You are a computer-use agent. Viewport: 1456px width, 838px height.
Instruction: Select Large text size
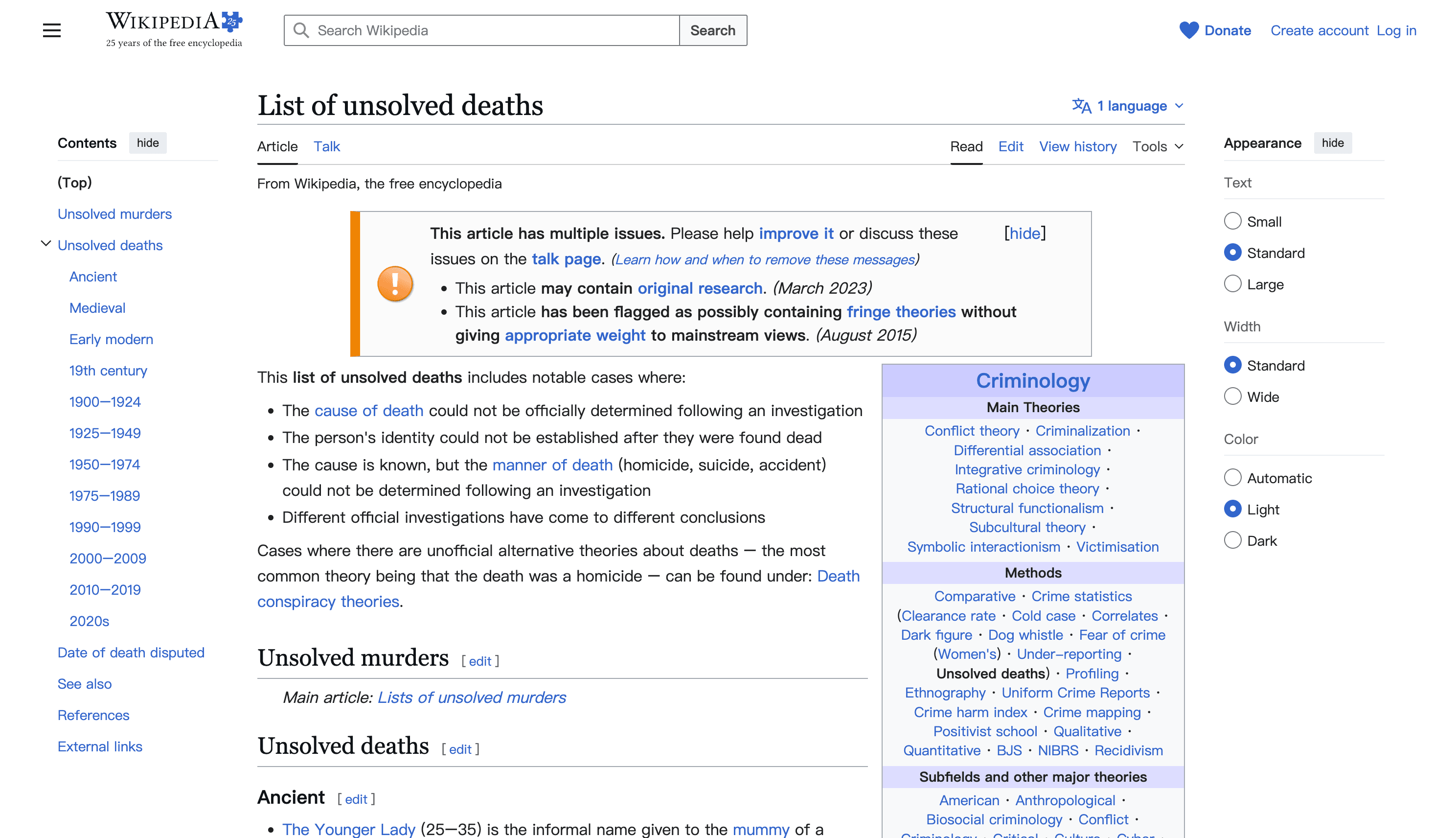(1232, 284)
